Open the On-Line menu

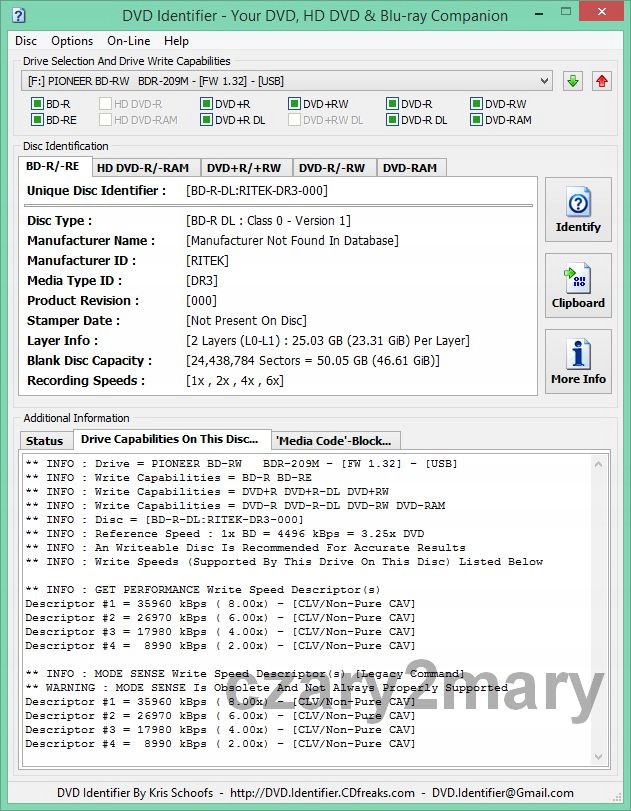click(128, 41)
